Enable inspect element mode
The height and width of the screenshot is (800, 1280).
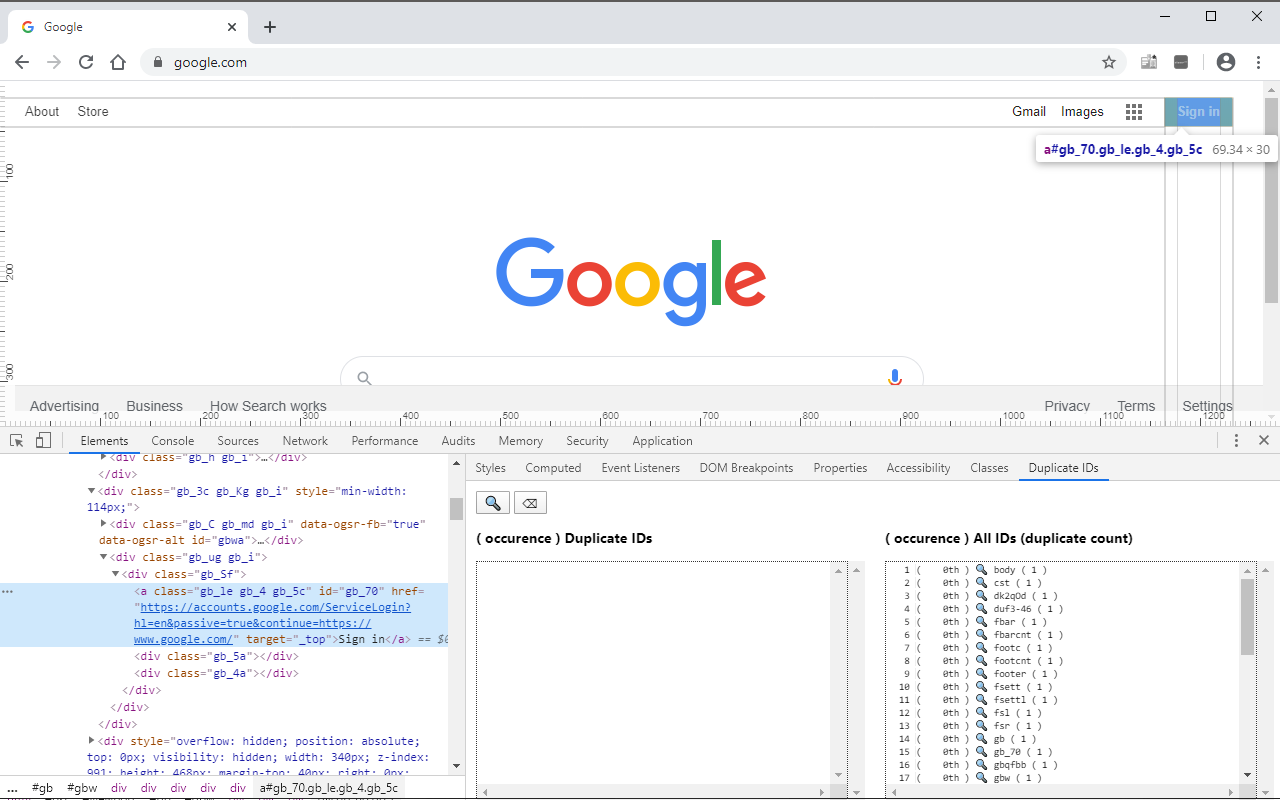16,439
